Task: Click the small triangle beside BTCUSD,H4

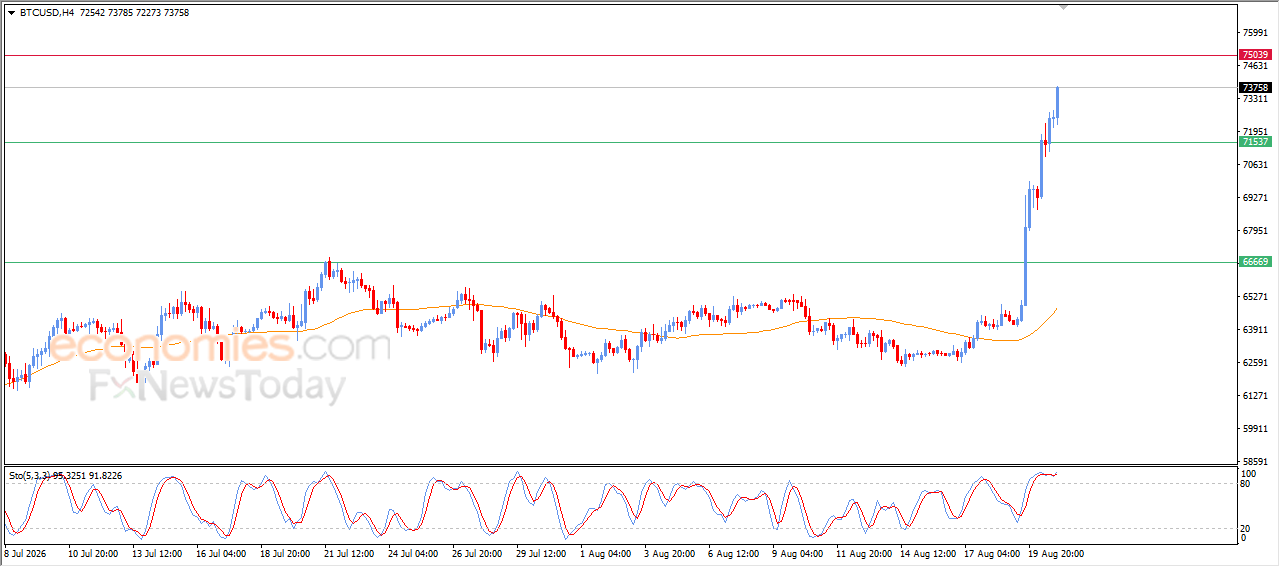Action: (x=11, y=13)
